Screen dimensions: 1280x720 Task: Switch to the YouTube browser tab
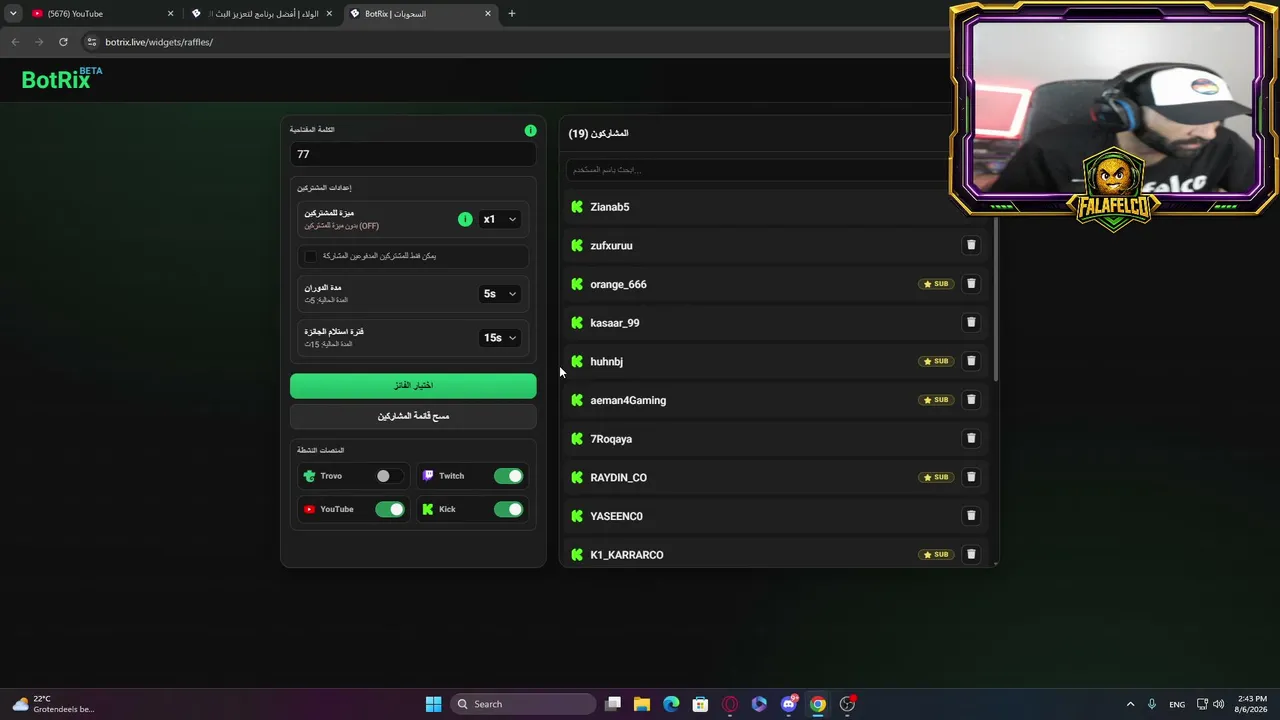click(100, 14)
